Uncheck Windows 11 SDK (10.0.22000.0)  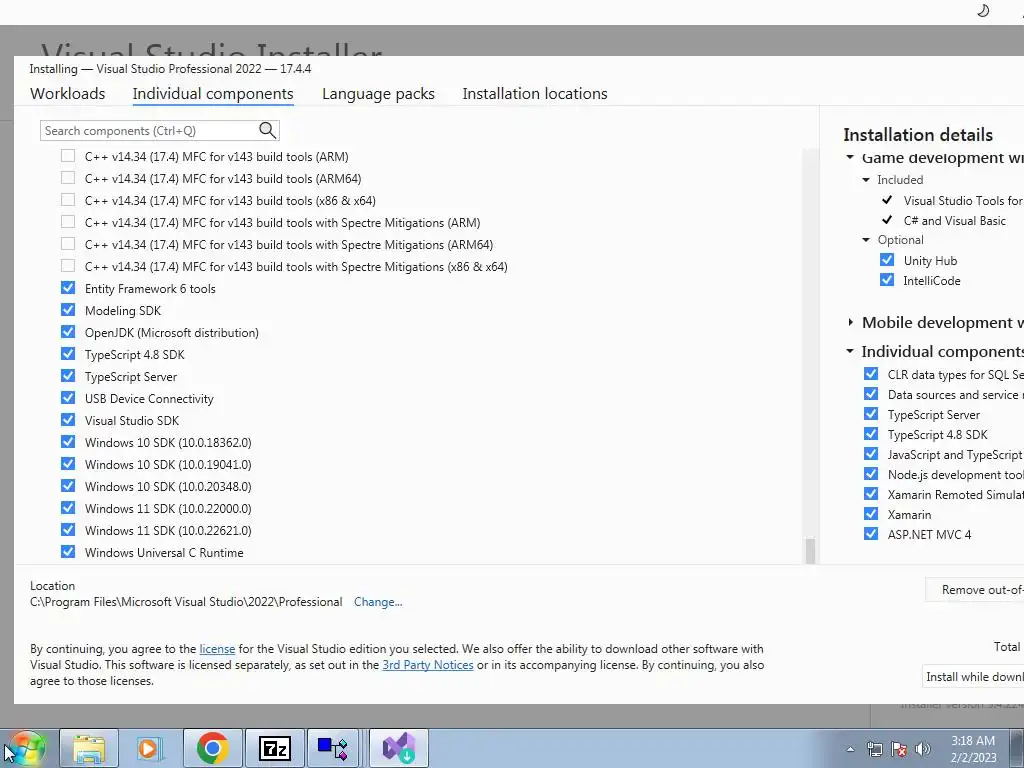click(68, 507)
